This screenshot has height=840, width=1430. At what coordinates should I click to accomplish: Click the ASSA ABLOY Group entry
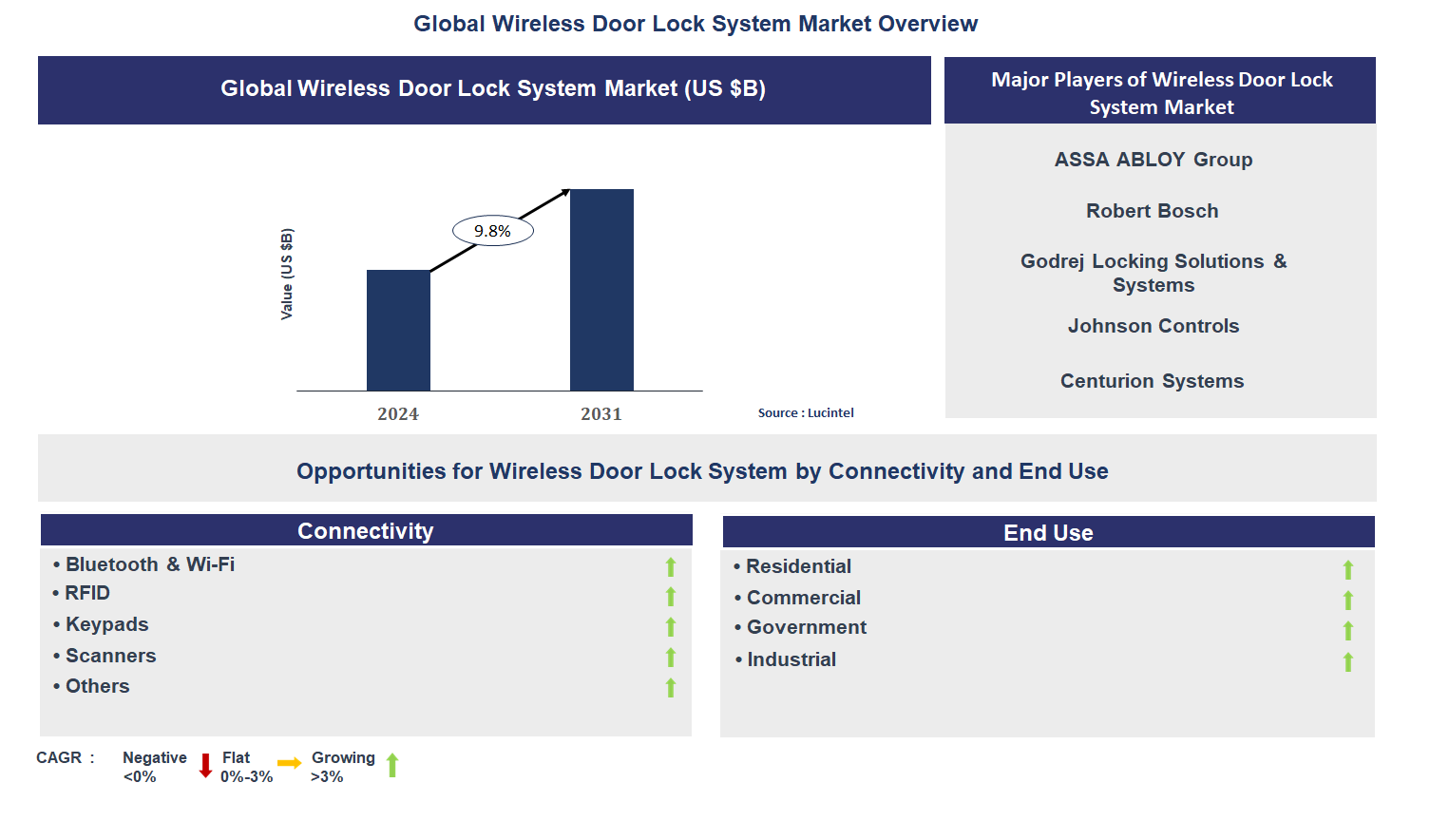click(1153, 160)
